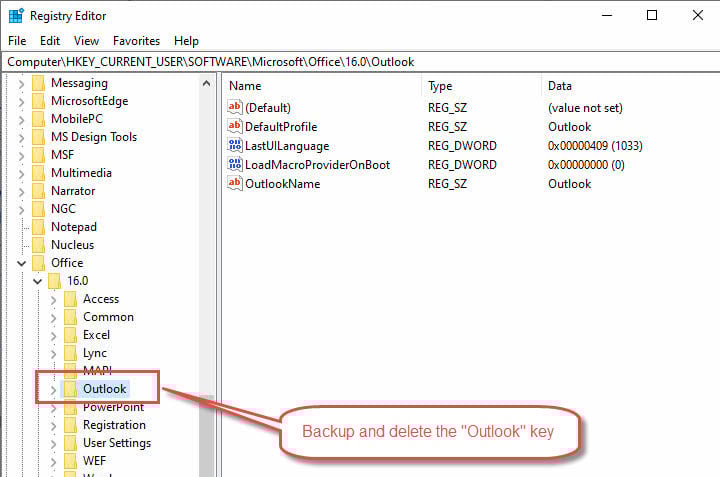
Task: Click the Lync folder icon
Action: 71,353
